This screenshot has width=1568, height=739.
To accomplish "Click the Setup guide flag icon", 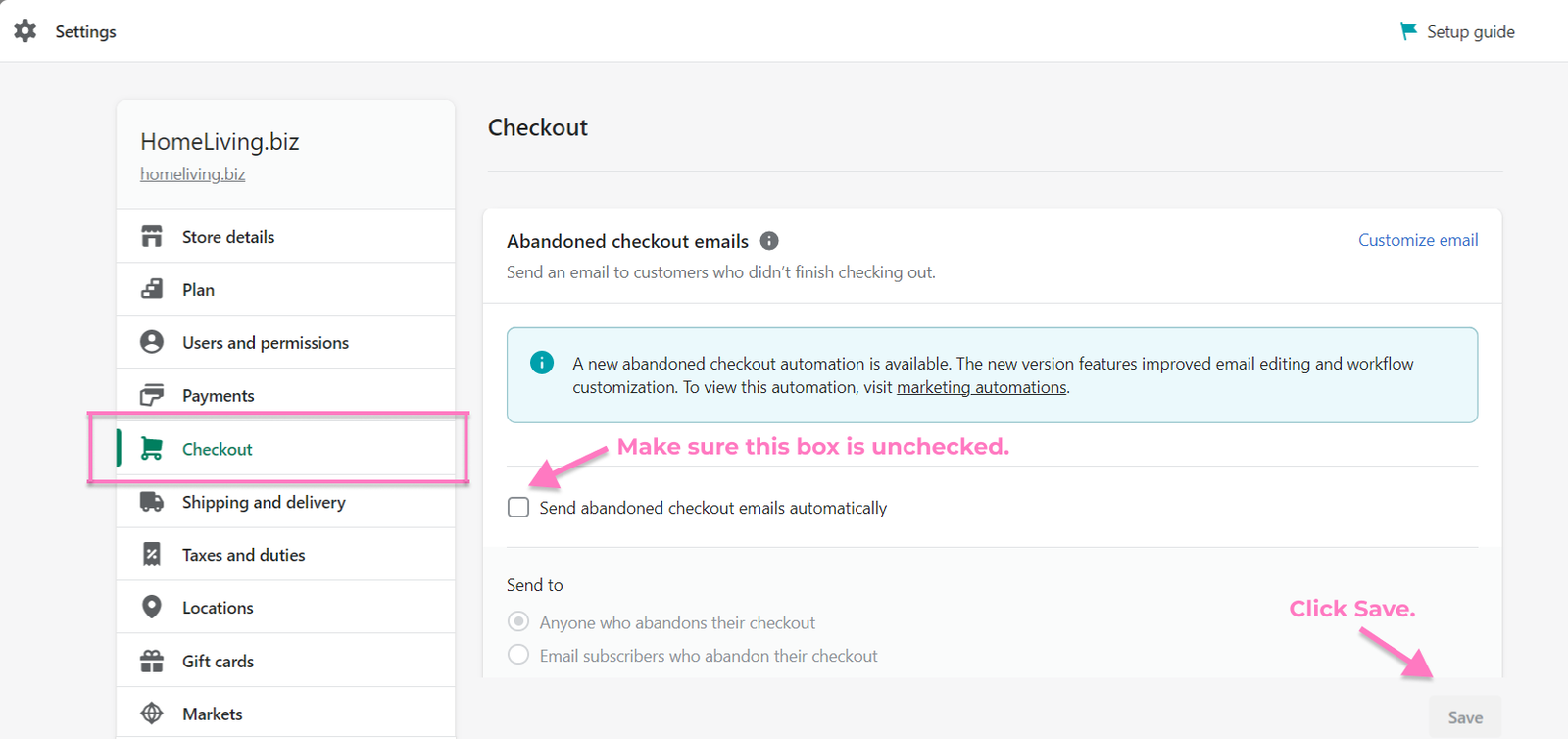I will point(1408,31).
